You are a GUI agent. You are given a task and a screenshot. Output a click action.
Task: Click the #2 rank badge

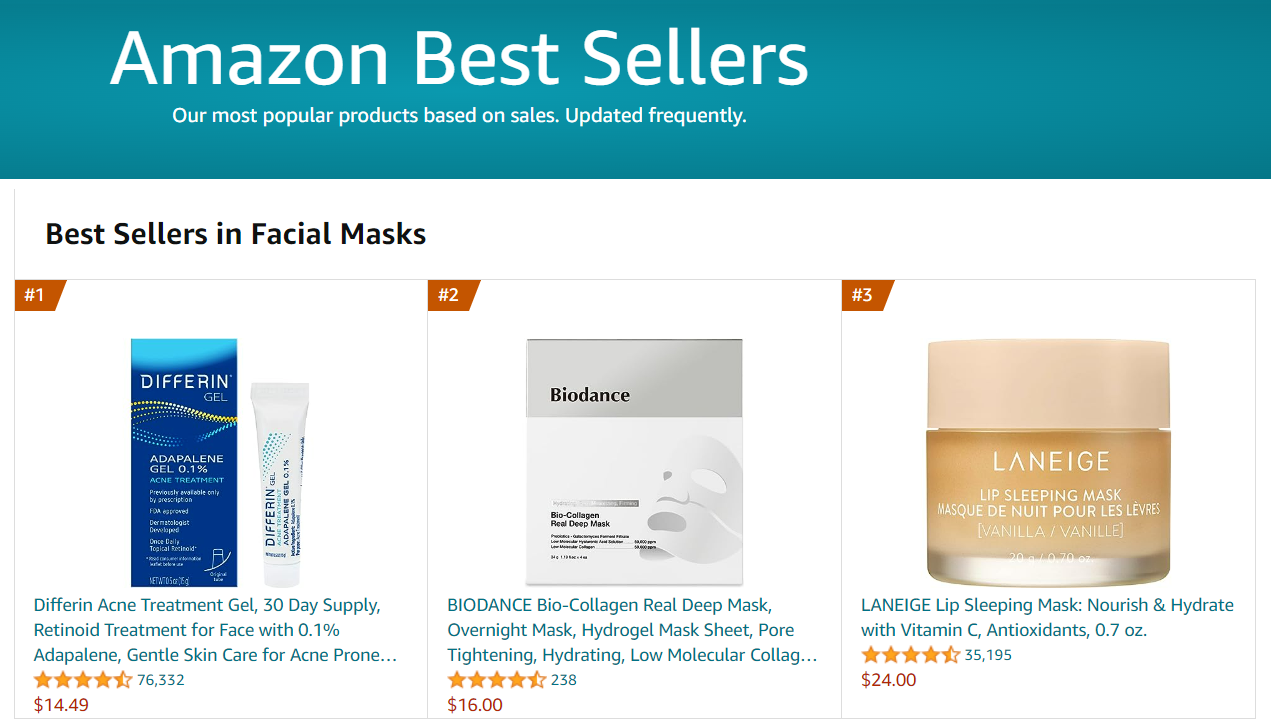[x=451, y=295]
